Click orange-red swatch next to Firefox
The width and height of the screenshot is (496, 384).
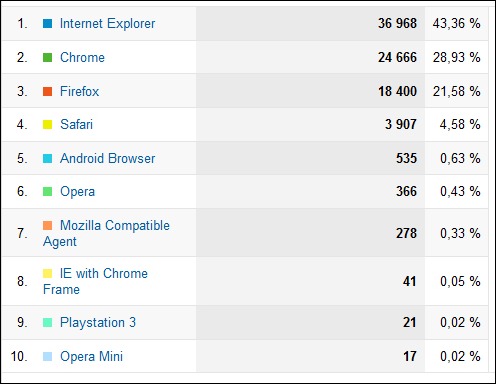47,91
